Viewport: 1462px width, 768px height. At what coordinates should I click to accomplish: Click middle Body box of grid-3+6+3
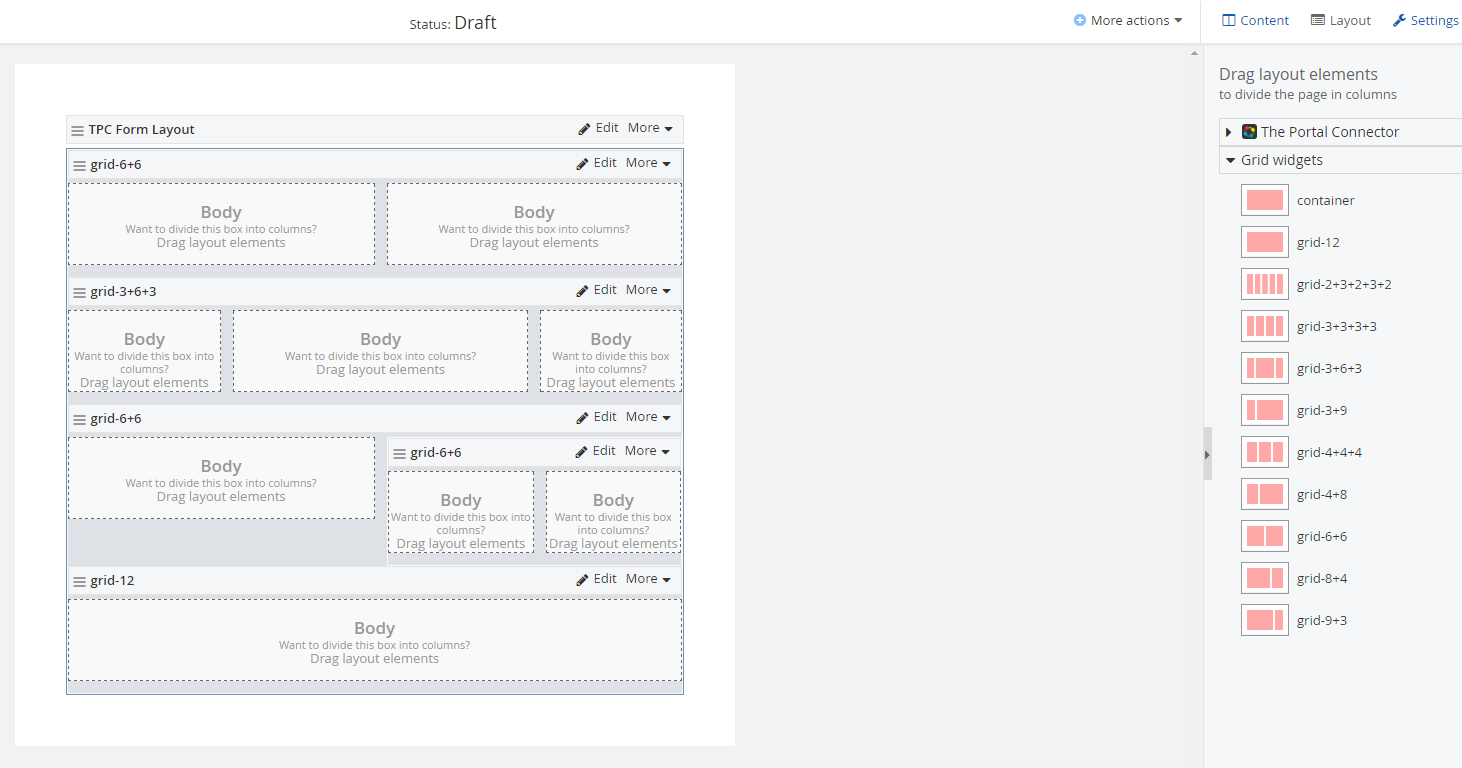point(380,351)
